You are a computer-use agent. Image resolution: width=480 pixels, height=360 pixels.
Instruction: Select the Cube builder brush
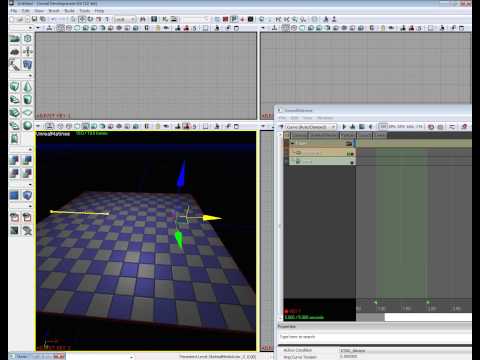[x=14, y=87]
